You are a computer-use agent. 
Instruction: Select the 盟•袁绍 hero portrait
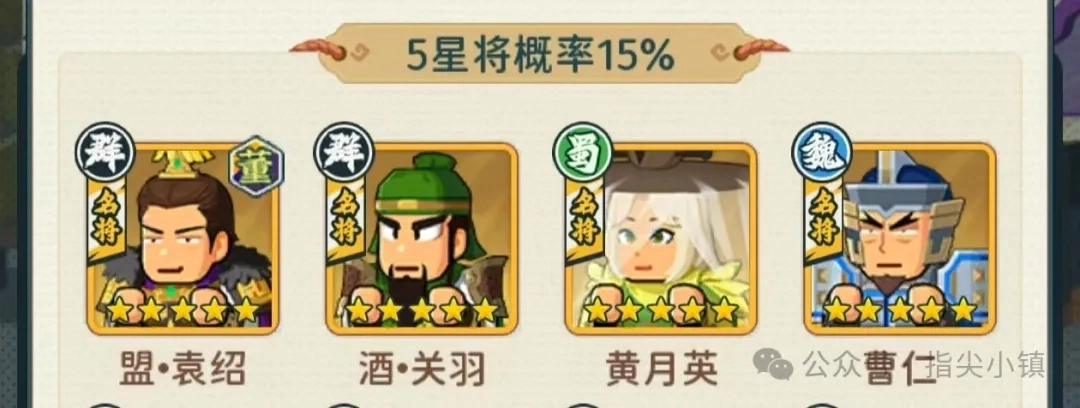[183, 239]
